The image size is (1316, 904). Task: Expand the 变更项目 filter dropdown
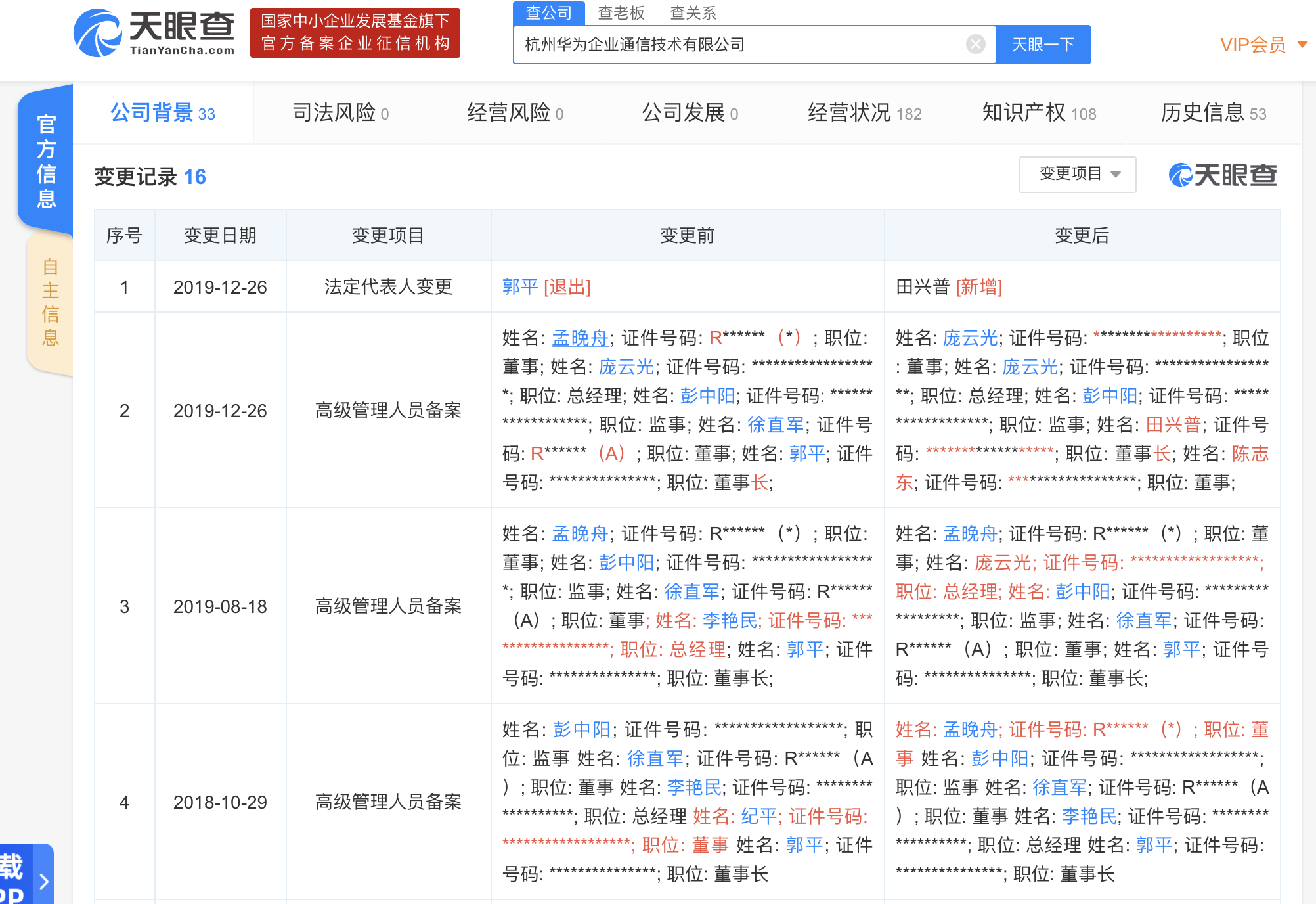[x=1077, y=174]
